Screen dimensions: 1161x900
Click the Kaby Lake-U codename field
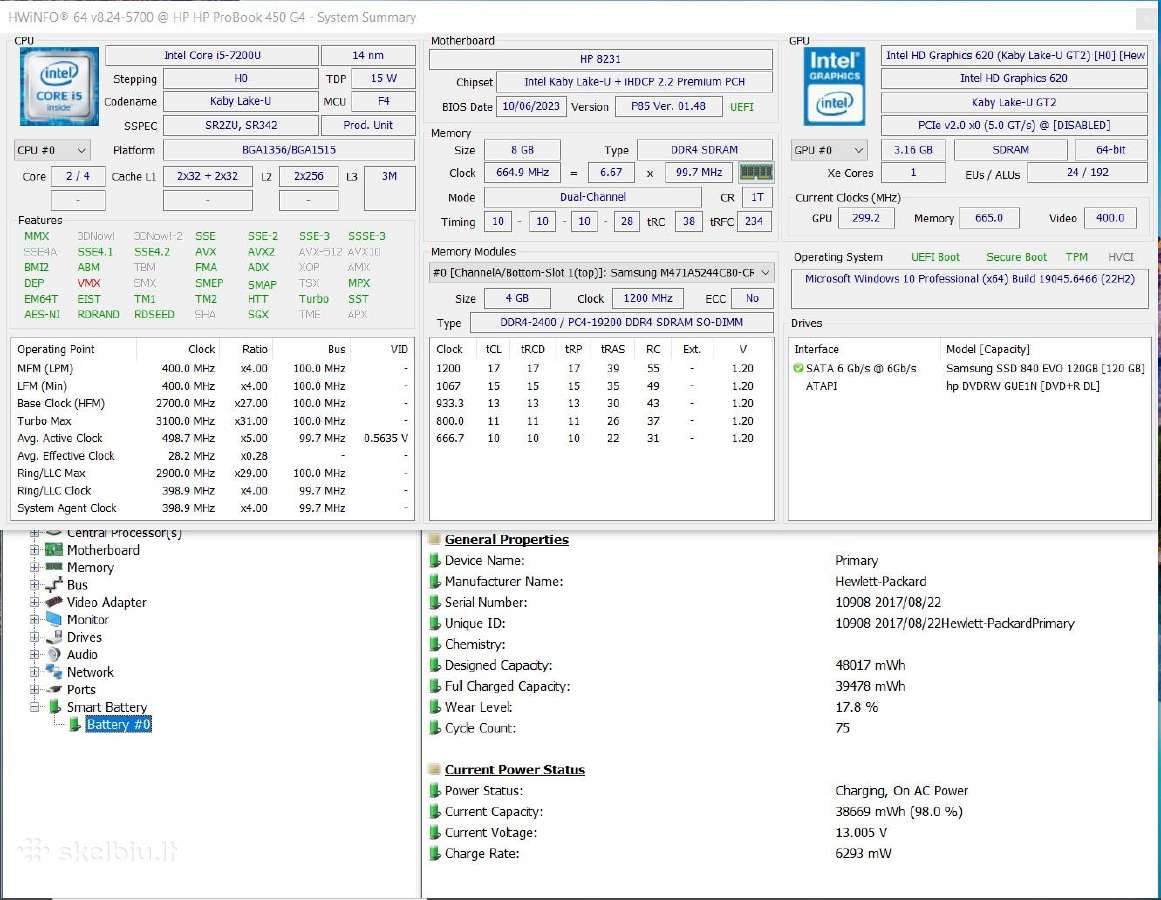pyautogui.click(x=241, y=101)
